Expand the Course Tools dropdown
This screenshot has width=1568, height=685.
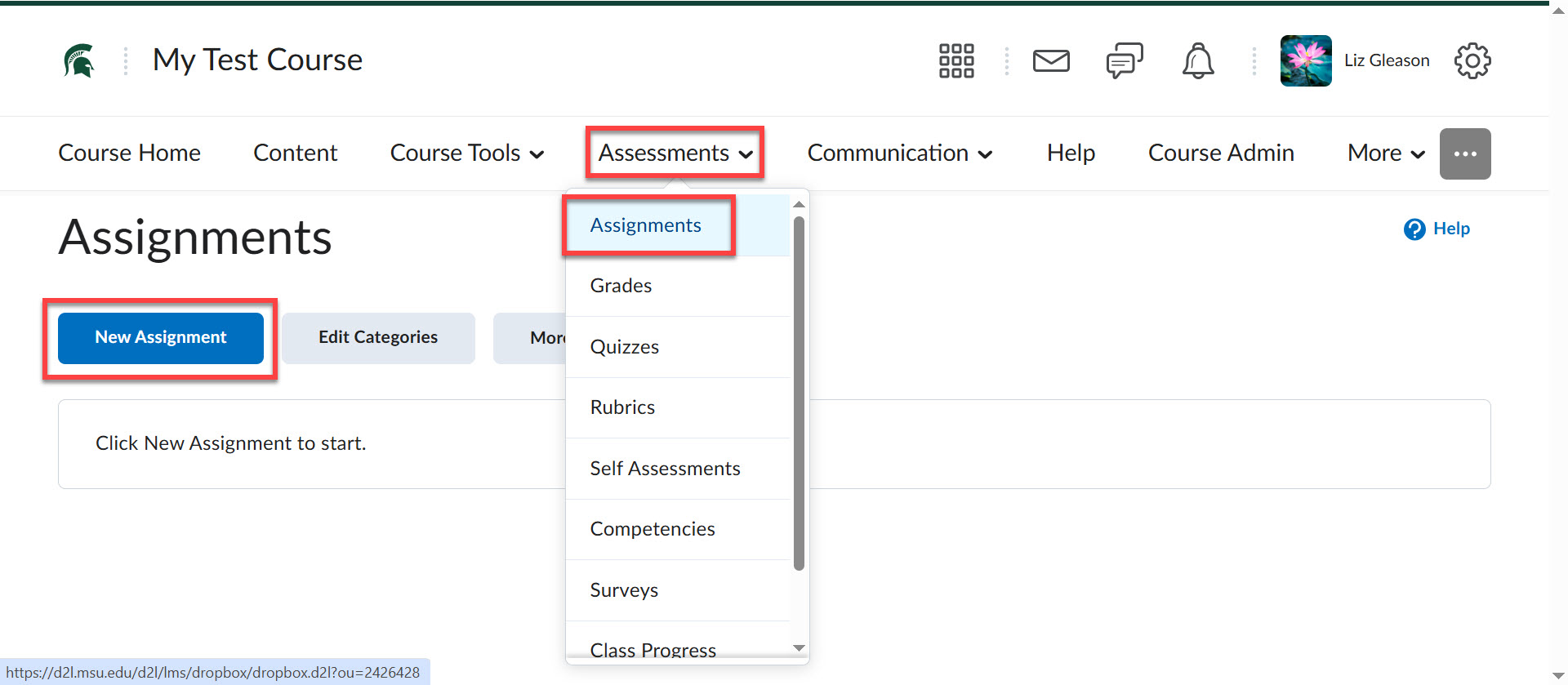[466, 153]
